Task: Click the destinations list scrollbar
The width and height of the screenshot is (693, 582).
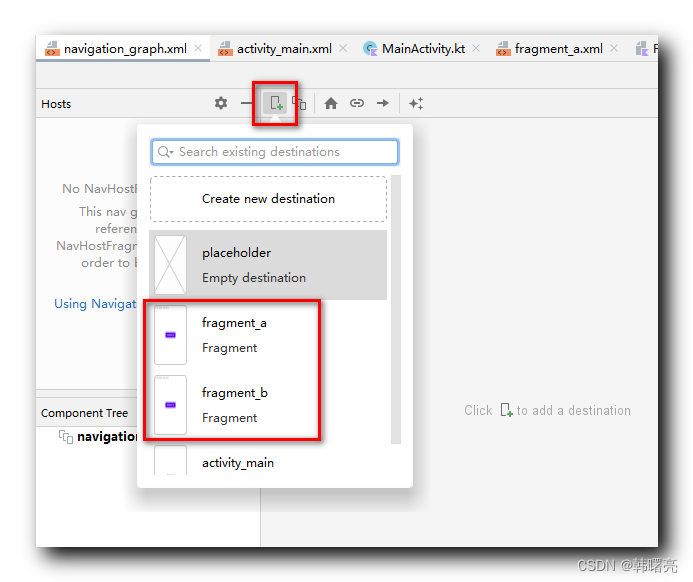Action: (x=396, y=309)
